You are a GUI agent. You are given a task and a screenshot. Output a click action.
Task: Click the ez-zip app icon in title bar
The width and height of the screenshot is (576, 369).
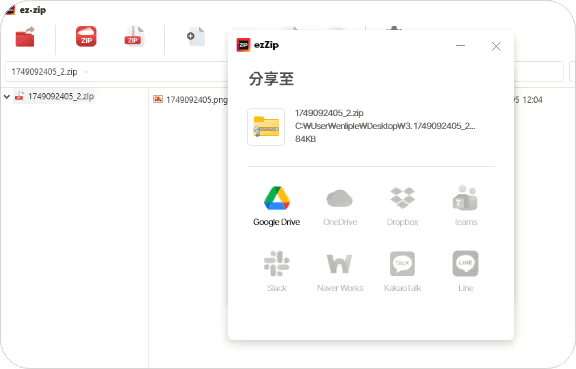point(10,10)
